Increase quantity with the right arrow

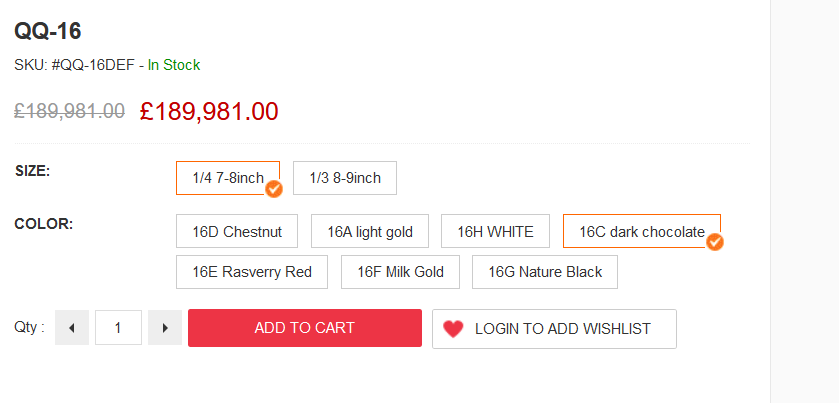(x=165, y=328)
